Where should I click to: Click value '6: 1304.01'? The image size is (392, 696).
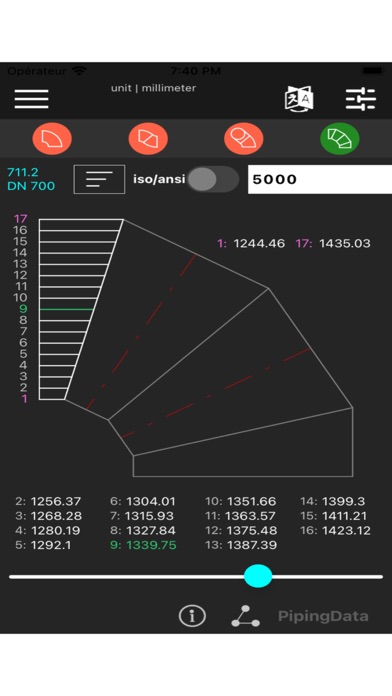pos(143,502)
